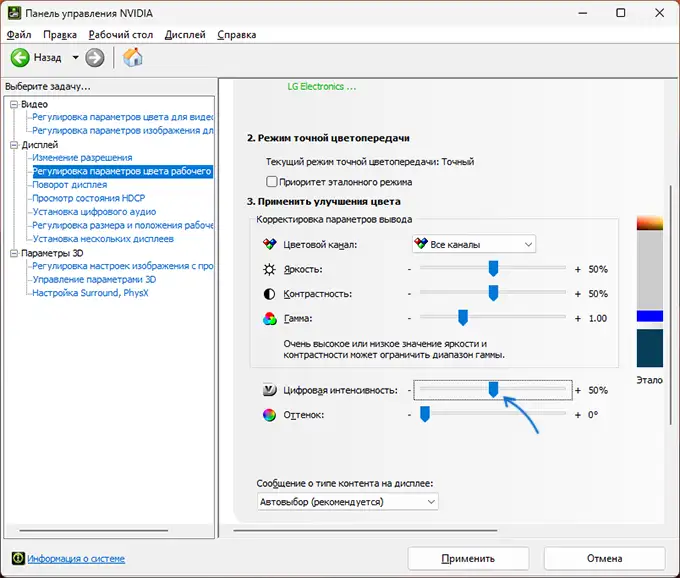Click the system information icon at bottom left
The image size is (680, 578).
[18, 558]
